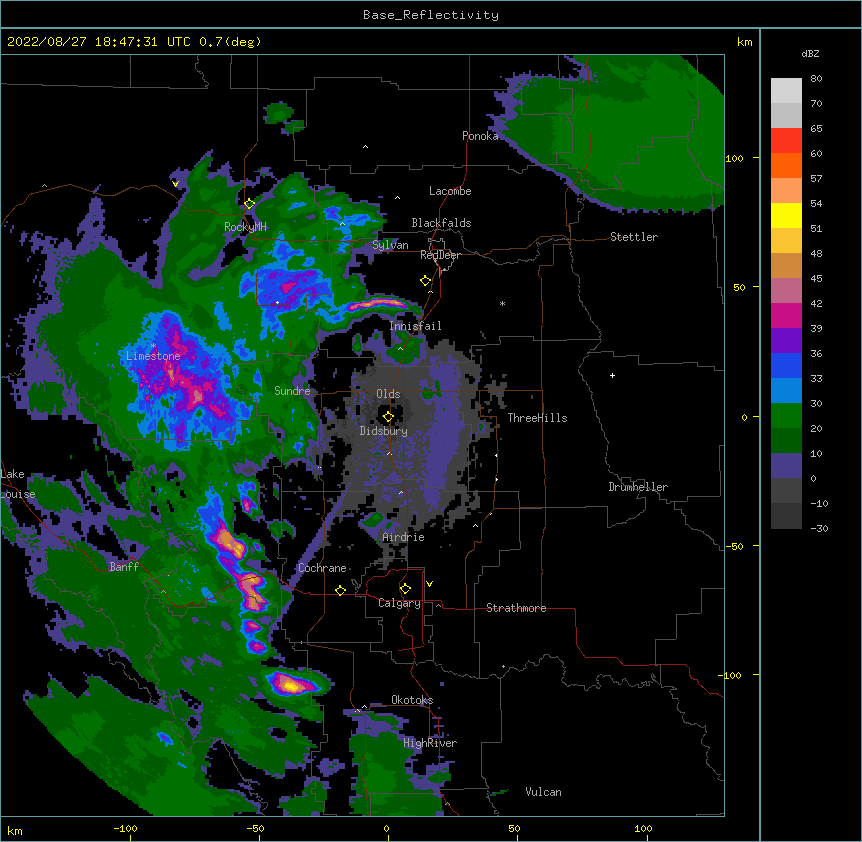Click the Vulcan city label
Viewport: 862px width, 842px height.
tap(543, 792)
